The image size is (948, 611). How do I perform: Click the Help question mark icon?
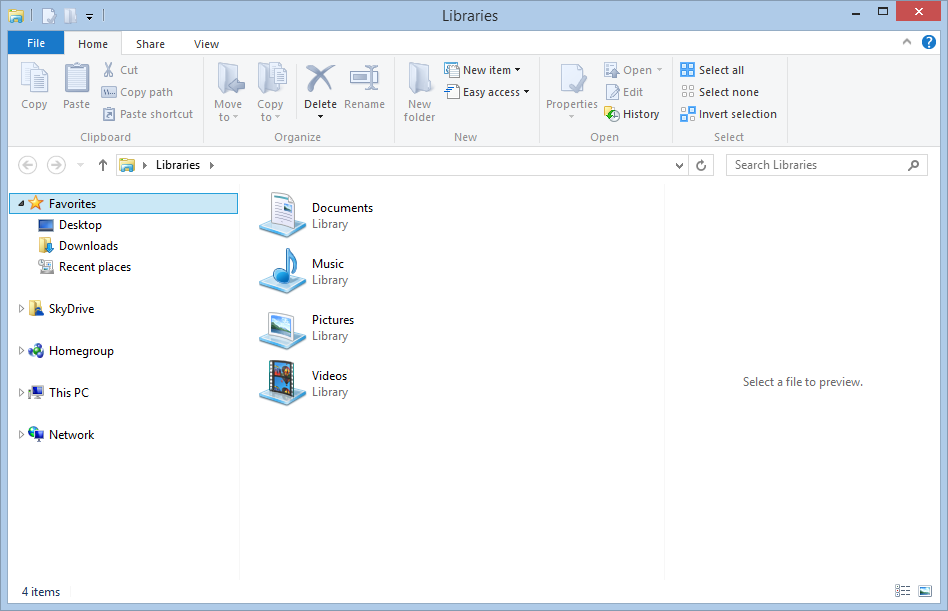928,43
